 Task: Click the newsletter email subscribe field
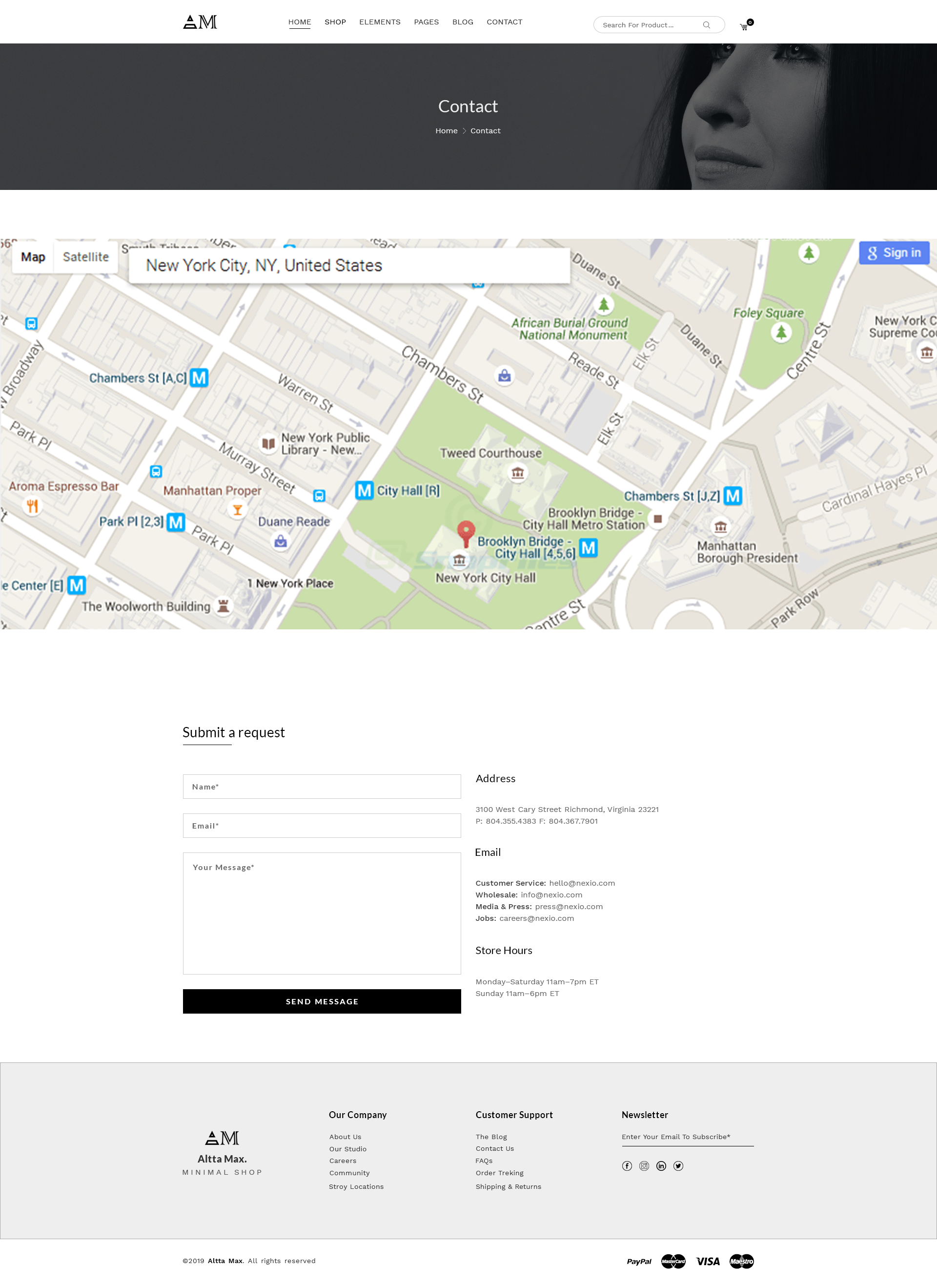point(687,1137)
